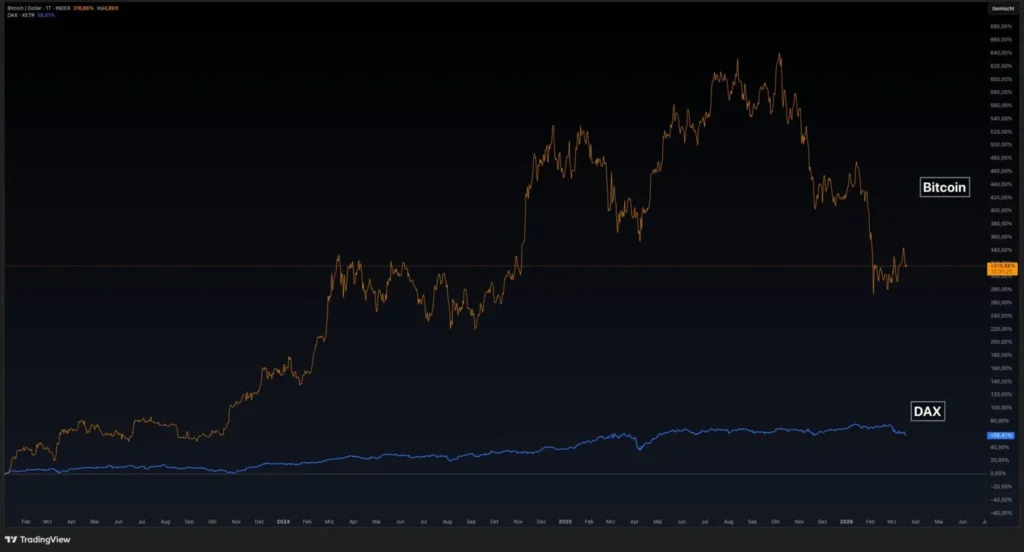Viewport: 1024px width, 552px height.
Task: Select the DAX · XETR legend entry
Action: coord(20,15)
